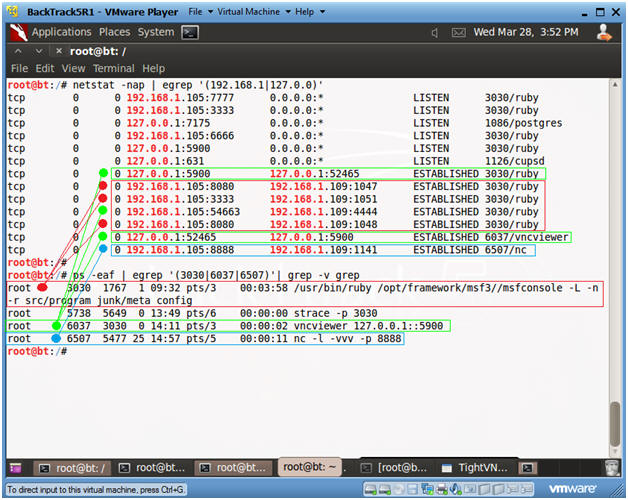This screenshot has height=500, width=628.
Task: Click the volume speaker icon
Action: [x=435, y=32]
